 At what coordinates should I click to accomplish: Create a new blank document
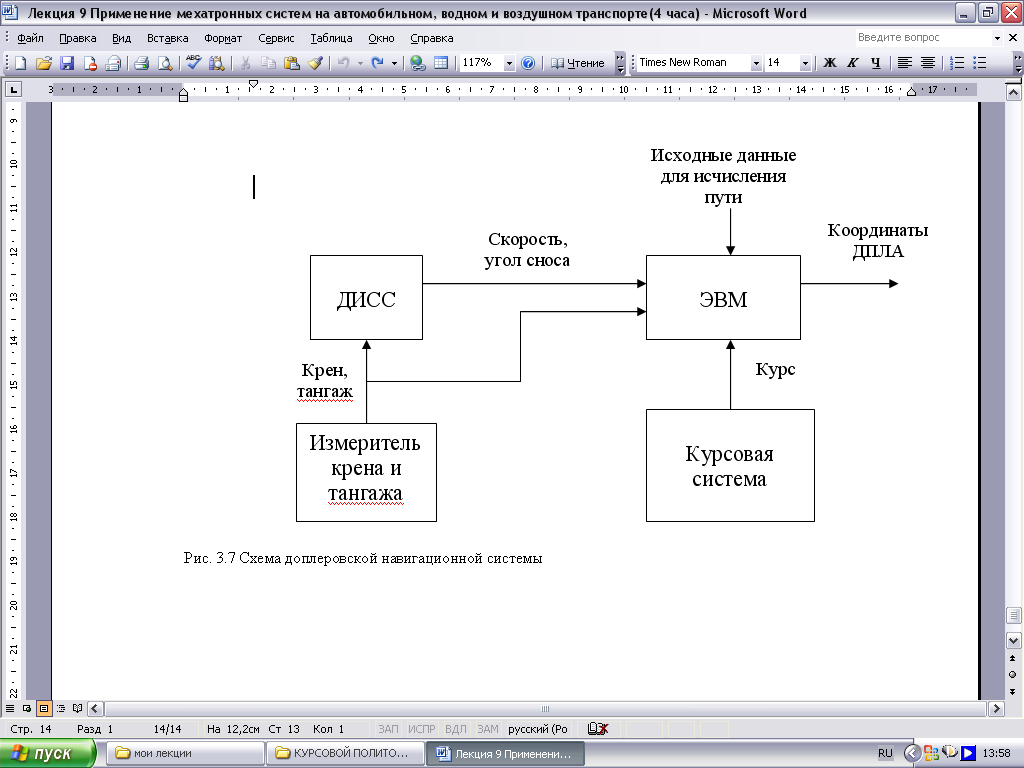click(x=20, y=63)
